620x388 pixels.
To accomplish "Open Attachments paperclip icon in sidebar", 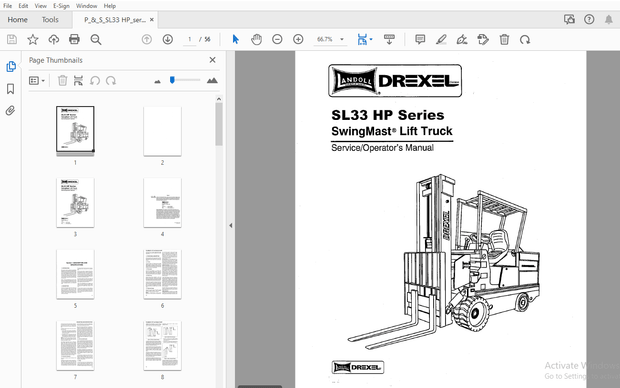I will click(11, 110).
